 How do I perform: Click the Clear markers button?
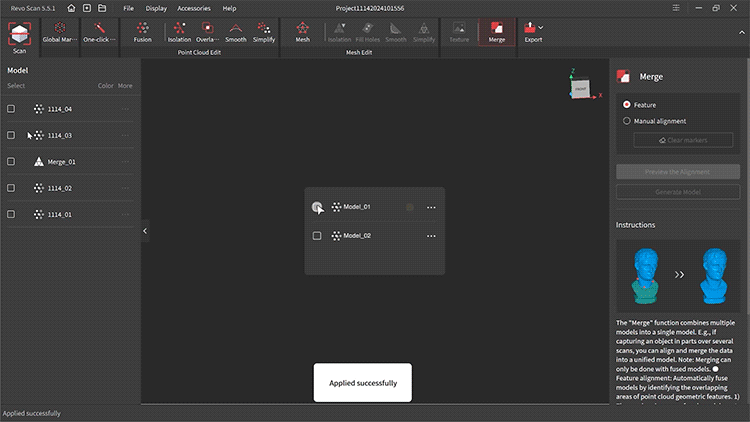tap(678, 140)
